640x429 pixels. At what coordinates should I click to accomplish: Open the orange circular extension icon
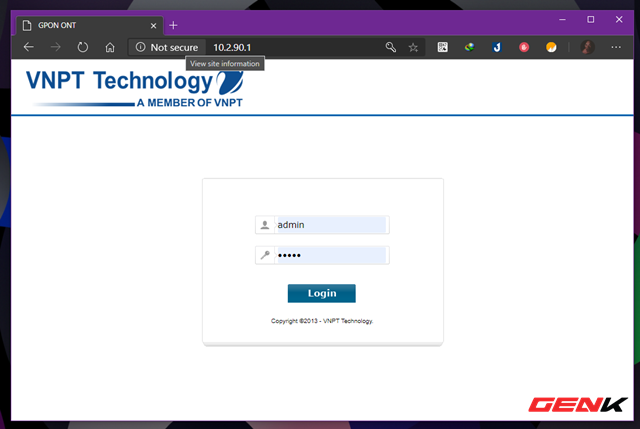(551, 47)
